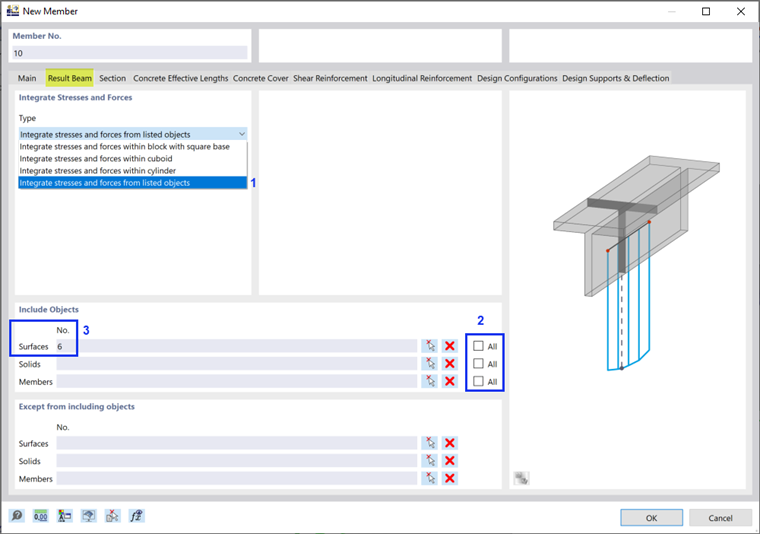Click included Solids number field
Image resolution: width=760 pixels, height=534 pixels.
pos(237,363)
